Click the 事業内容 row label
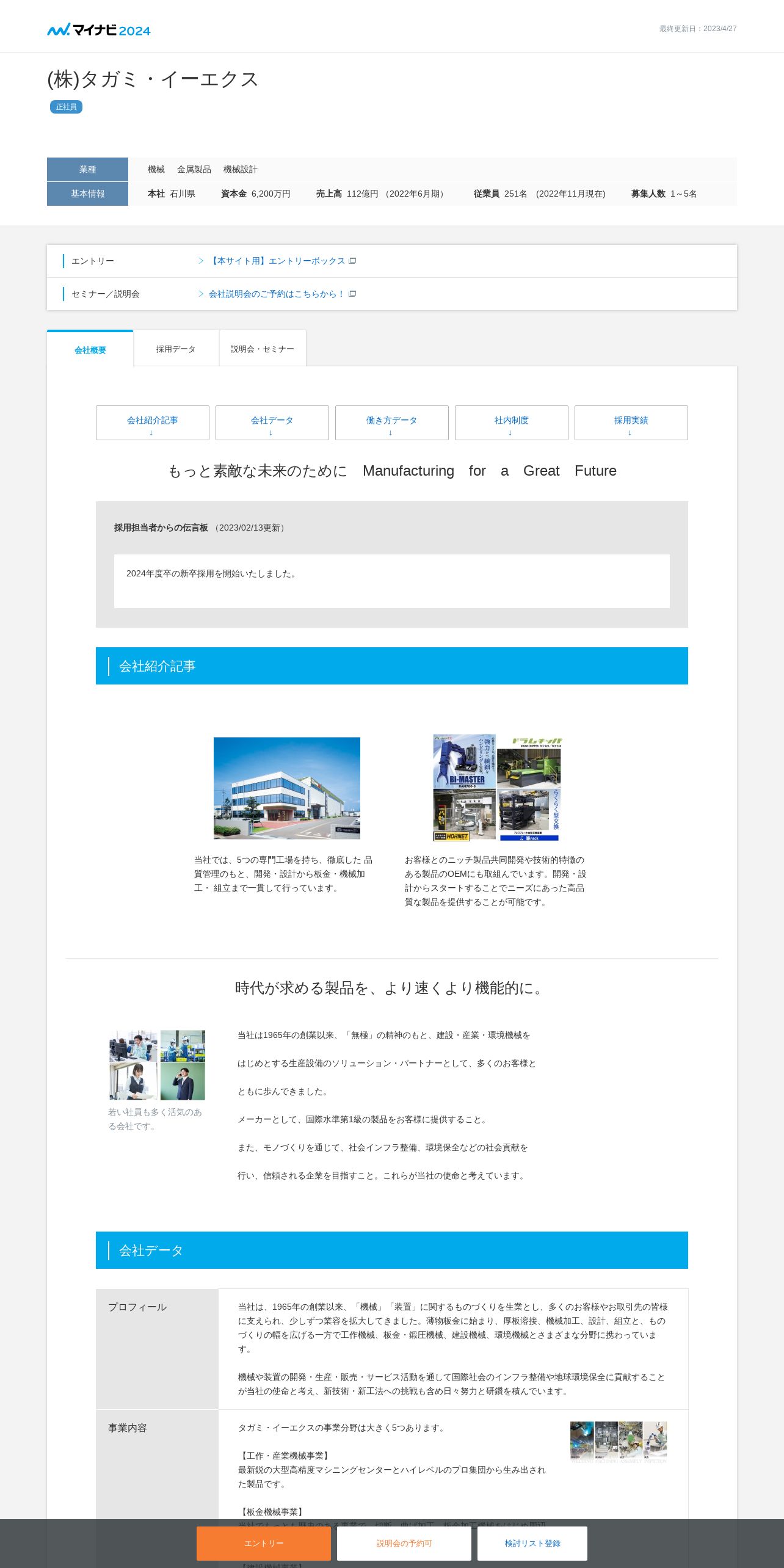Screen dimensions: 784x1568 click(x=128, y=1428)
